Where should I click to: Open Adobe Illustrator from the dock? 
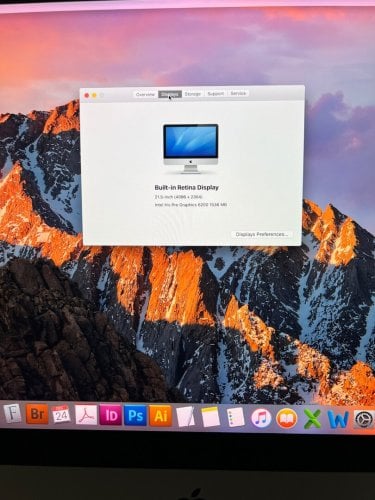coord(160,416)
